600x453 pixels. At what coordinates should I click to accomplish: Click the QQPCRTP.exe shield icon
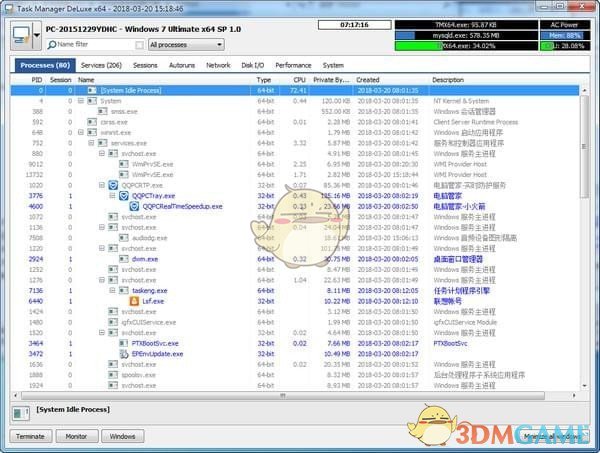click(x=113, y=186)
